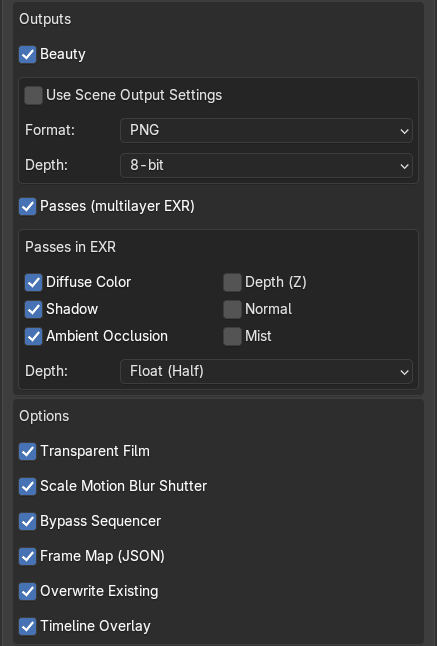Screen dimensions: 437x646
Task: Disable the Ambient Occlusion pass
Action: [33, 336]
